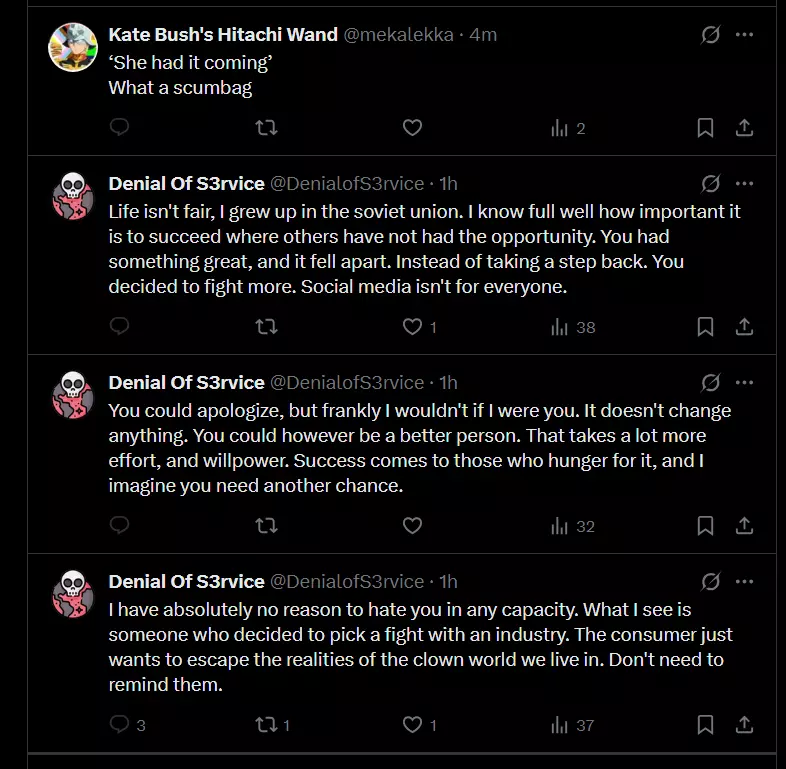Share the 'What a scumbag' tweet
This screenshot has width=786, height=769.
pyautogui.click(x=744, y=128)
